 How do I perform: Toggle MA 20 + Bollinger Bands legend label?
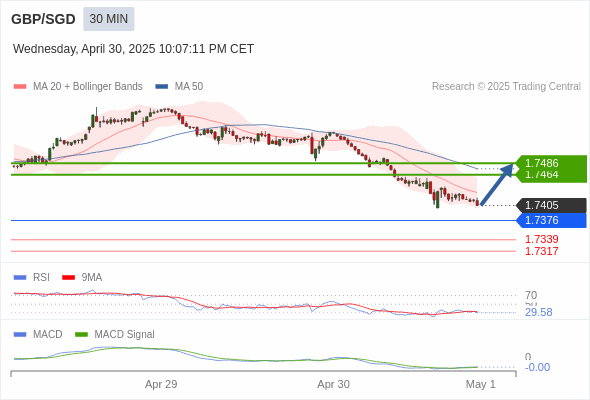(88, 87)
